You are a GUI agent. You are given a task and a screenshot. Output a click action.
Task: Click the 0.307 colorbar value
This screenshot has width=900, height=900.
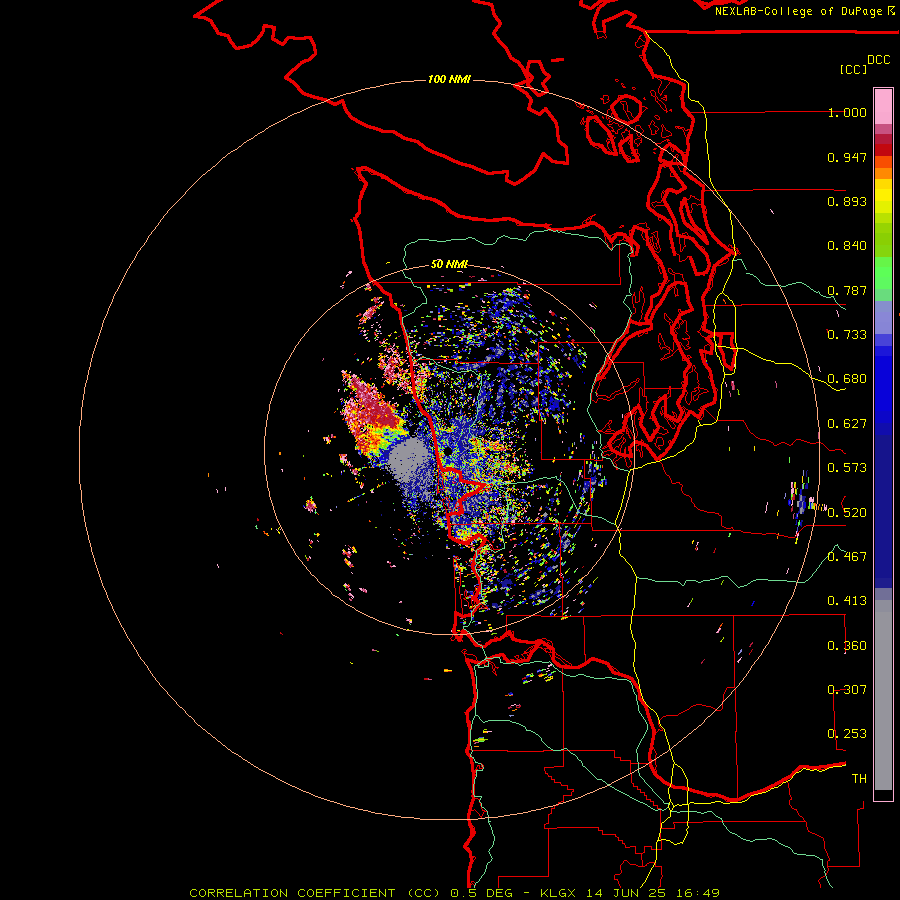(847, 689)
